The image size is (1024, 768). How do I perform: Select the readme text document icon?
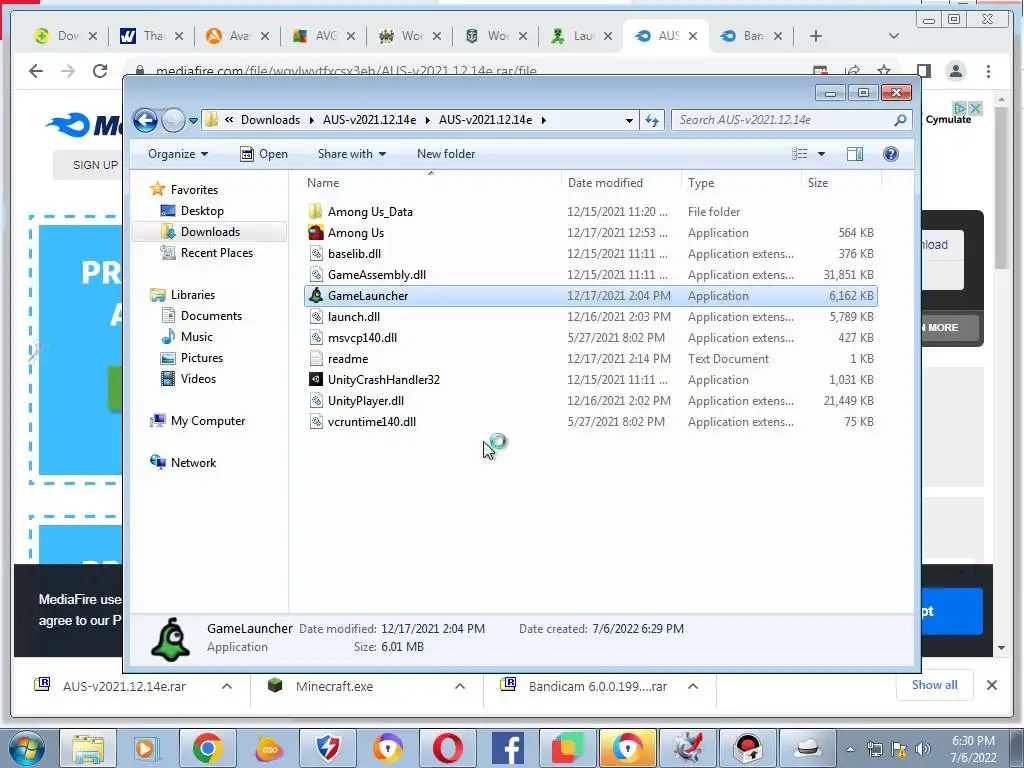[316, 359]
